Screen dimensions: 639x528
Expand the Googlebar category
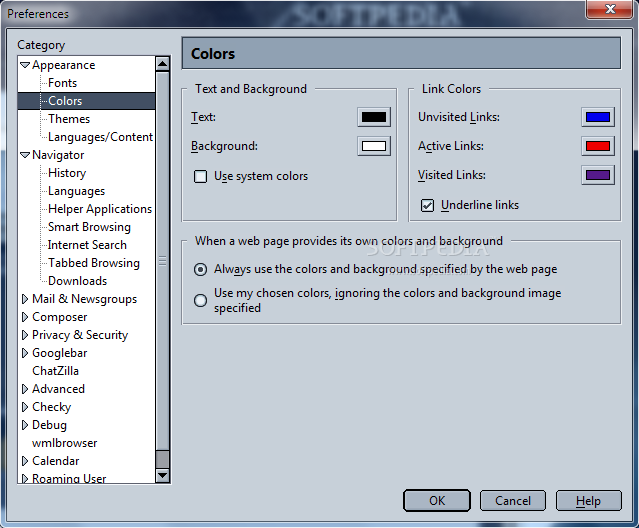pos(25,353)
